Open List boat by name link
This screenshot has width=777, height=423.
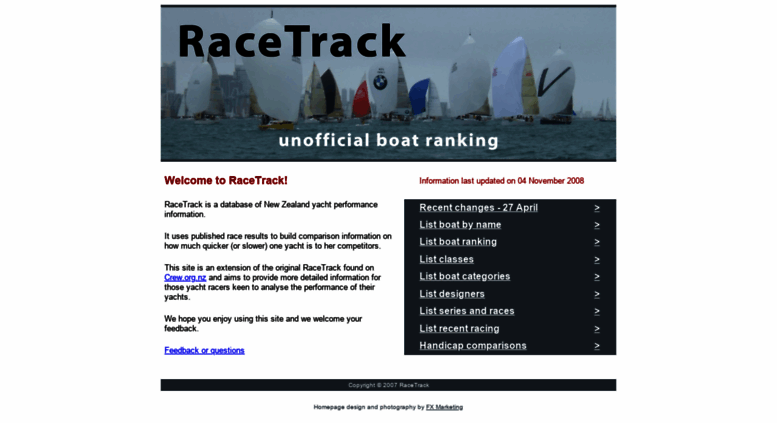coord(460,224)
